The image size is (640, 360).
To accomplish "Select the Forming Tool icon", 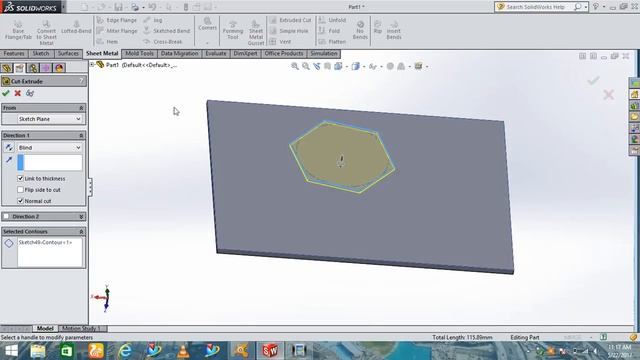I will tap(233, 31).
